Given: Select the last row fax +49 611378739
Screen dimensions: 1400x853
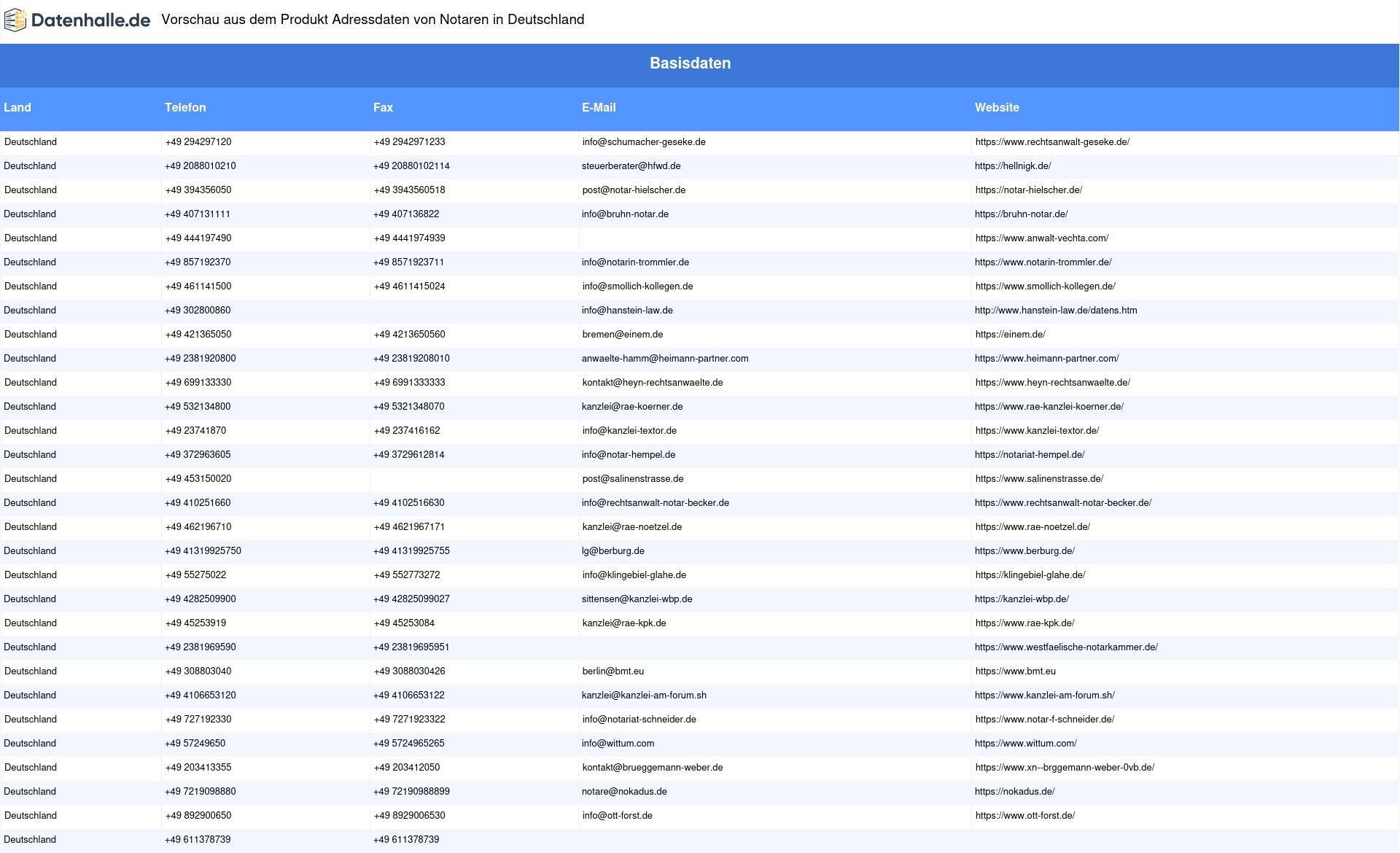Looking at the screenshot, I should (406, 840).
